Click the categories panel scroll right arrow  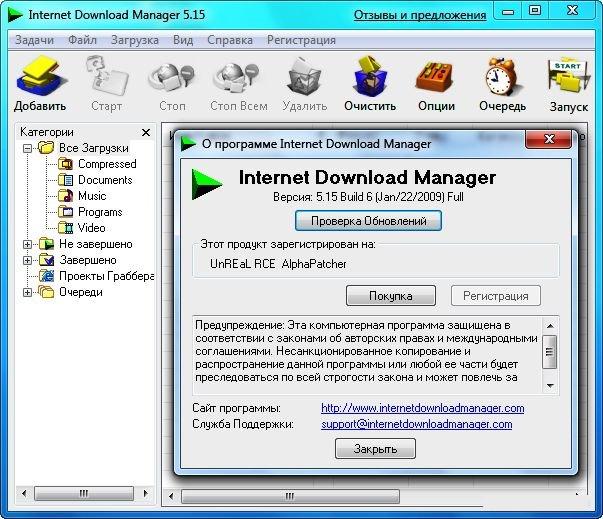[x=145, y=493]
